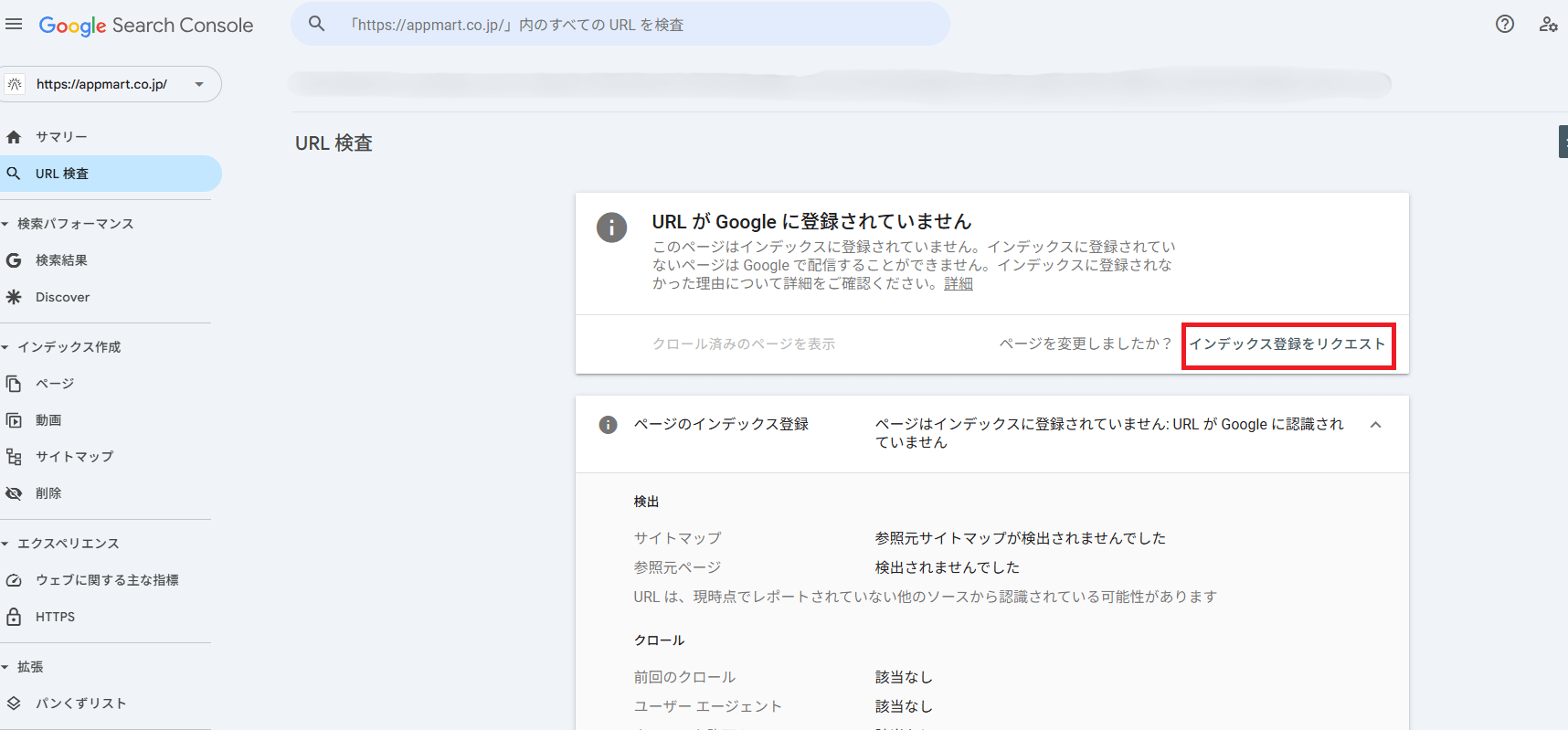Click the ユーザー エージェント label

click(708, 706)
